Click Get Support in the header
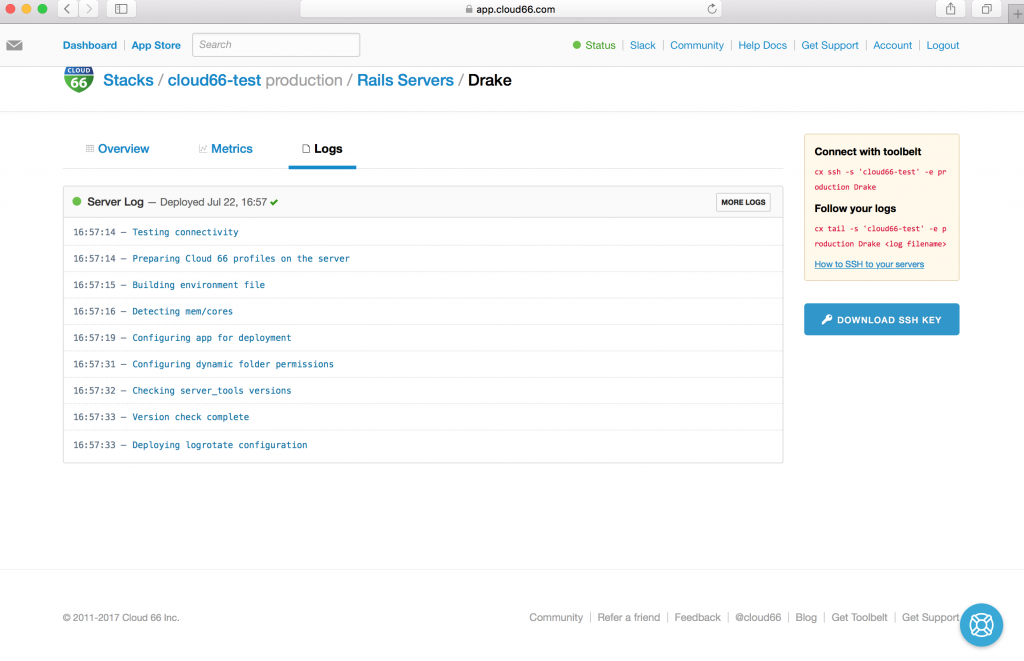 (829, 45)
